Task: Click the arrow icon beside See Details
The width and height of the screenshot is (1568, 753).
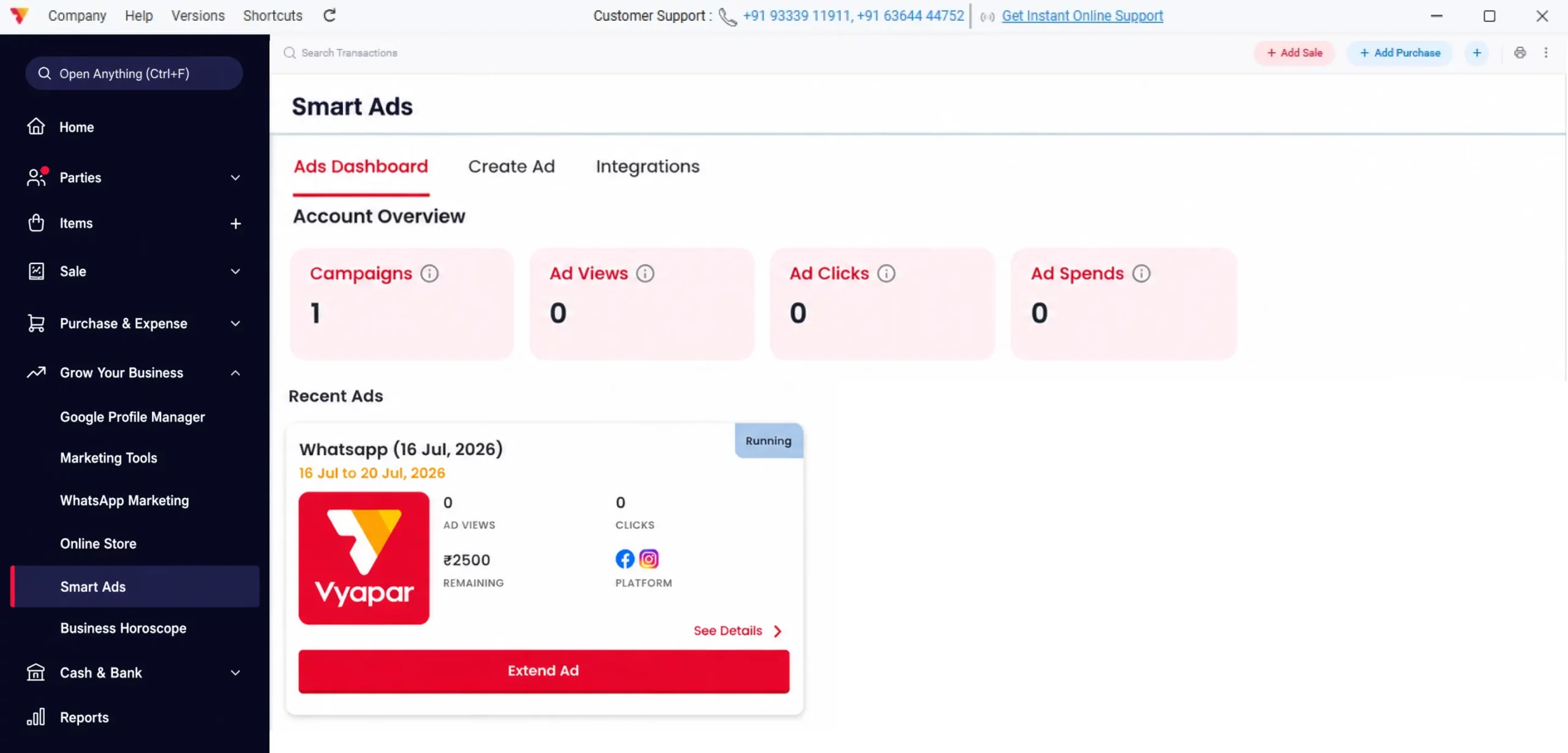Action: (777, 631)
